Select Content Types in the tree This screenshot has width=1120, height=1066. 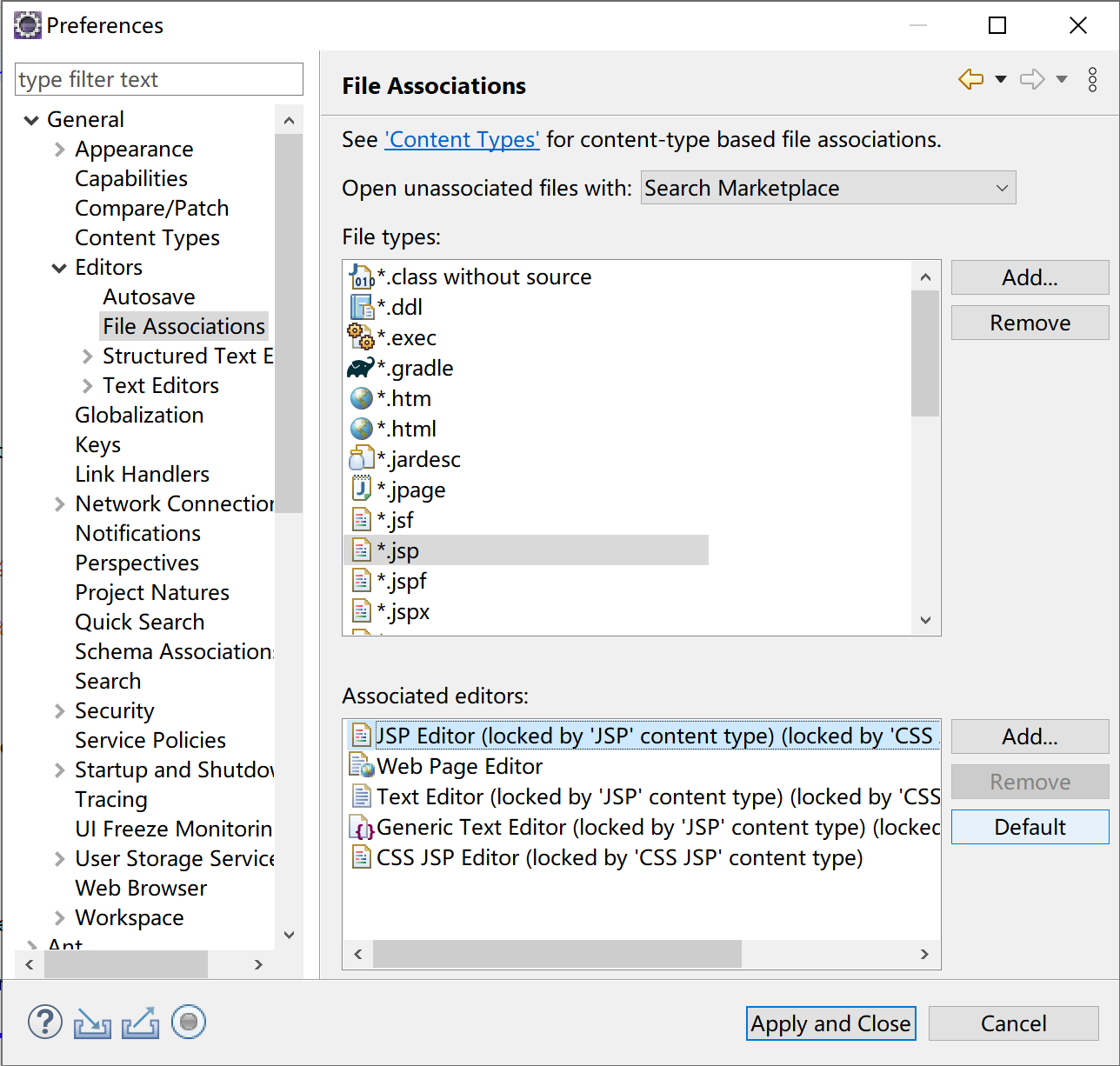(147, 238)
